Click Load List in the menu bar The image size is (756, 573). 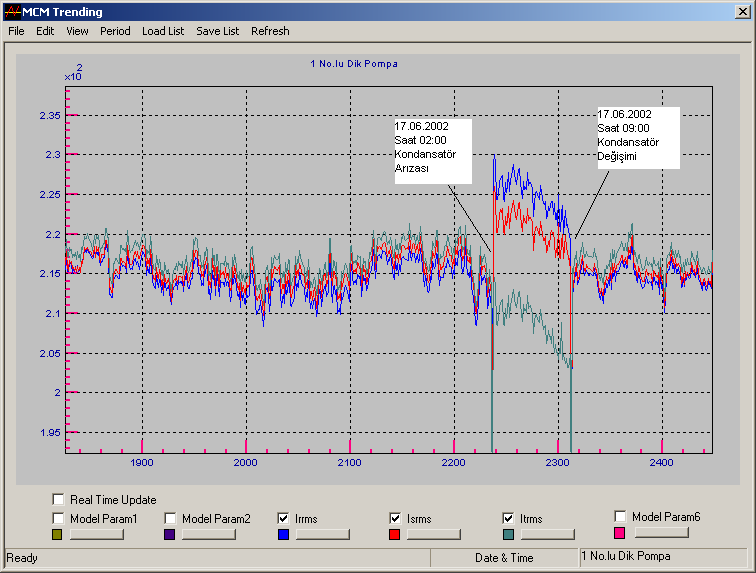tap(163, 31)
